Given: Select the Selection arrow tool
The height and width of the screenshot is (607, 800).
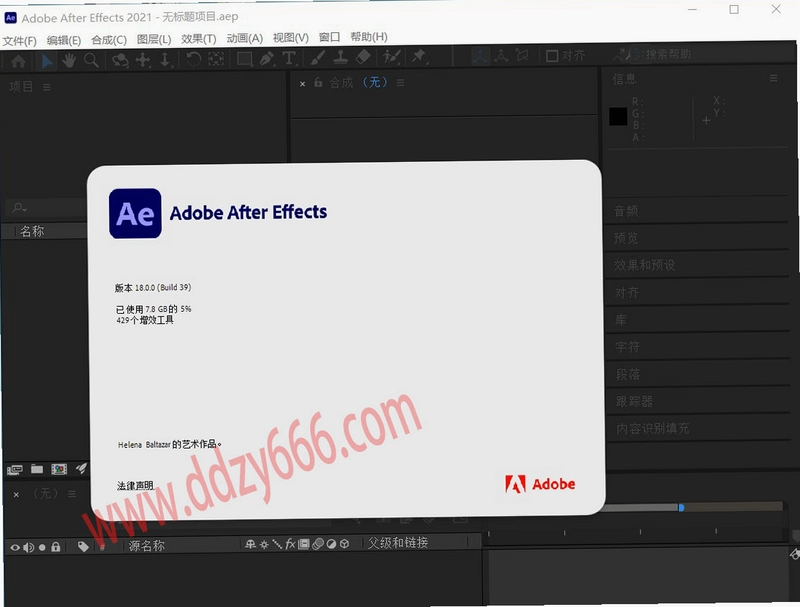Looking at the screenshot, I should click(x=47, y=61).
